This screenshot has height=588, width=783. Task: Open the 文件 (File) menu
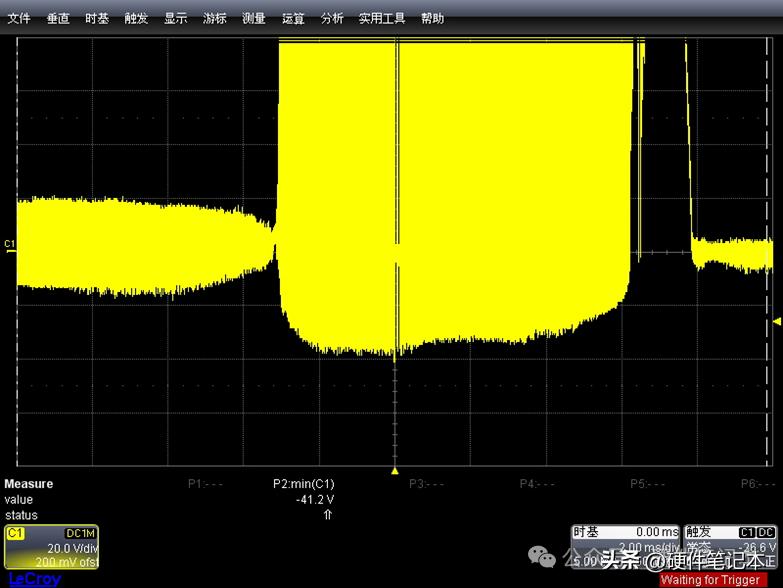(19, 18)
